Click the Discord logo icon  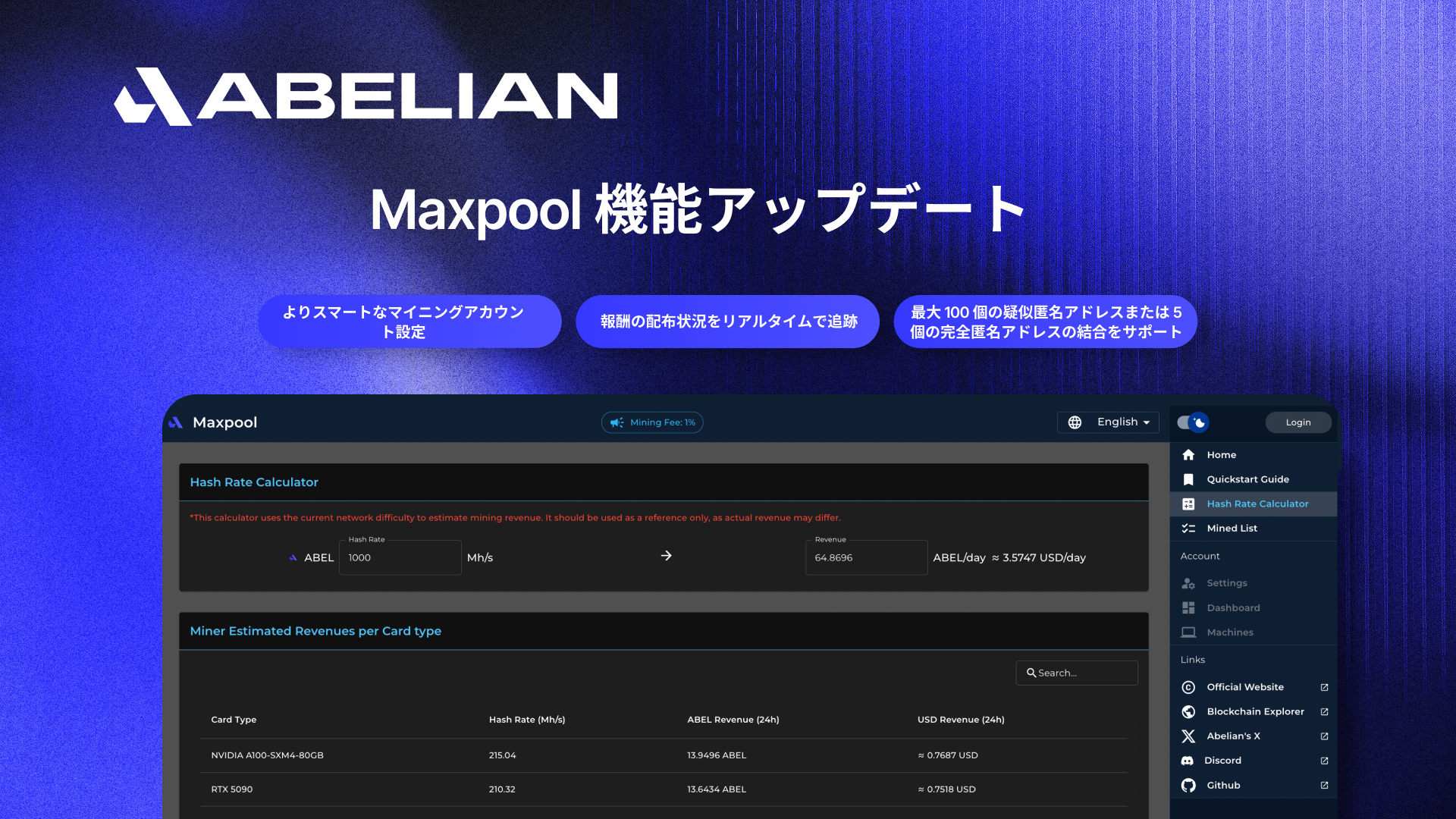[x=1188, y=761]
